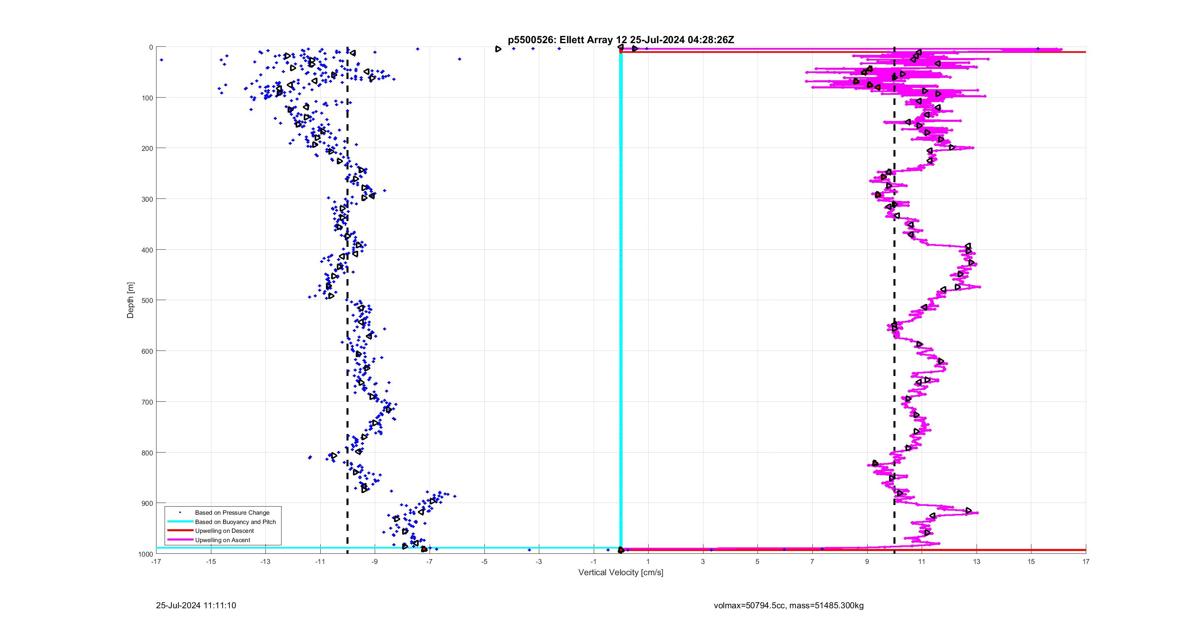Click the '400' depth tick label
The height and width of the screenshot is (622, 1200).
click(x=146, y=250)
